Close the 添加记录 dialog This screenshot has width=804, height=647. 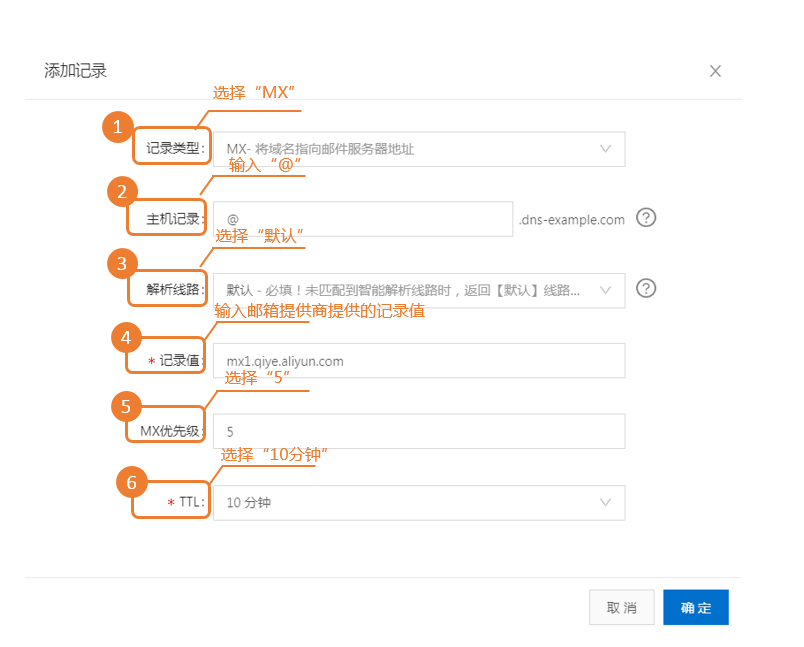click(715, 71)
